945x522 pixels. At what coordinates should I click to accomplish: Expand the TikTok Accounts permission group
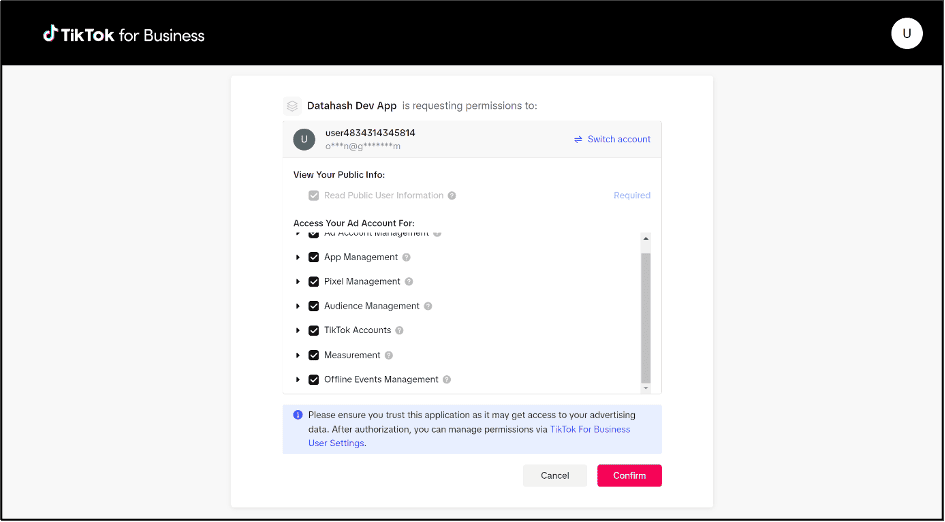298,331
